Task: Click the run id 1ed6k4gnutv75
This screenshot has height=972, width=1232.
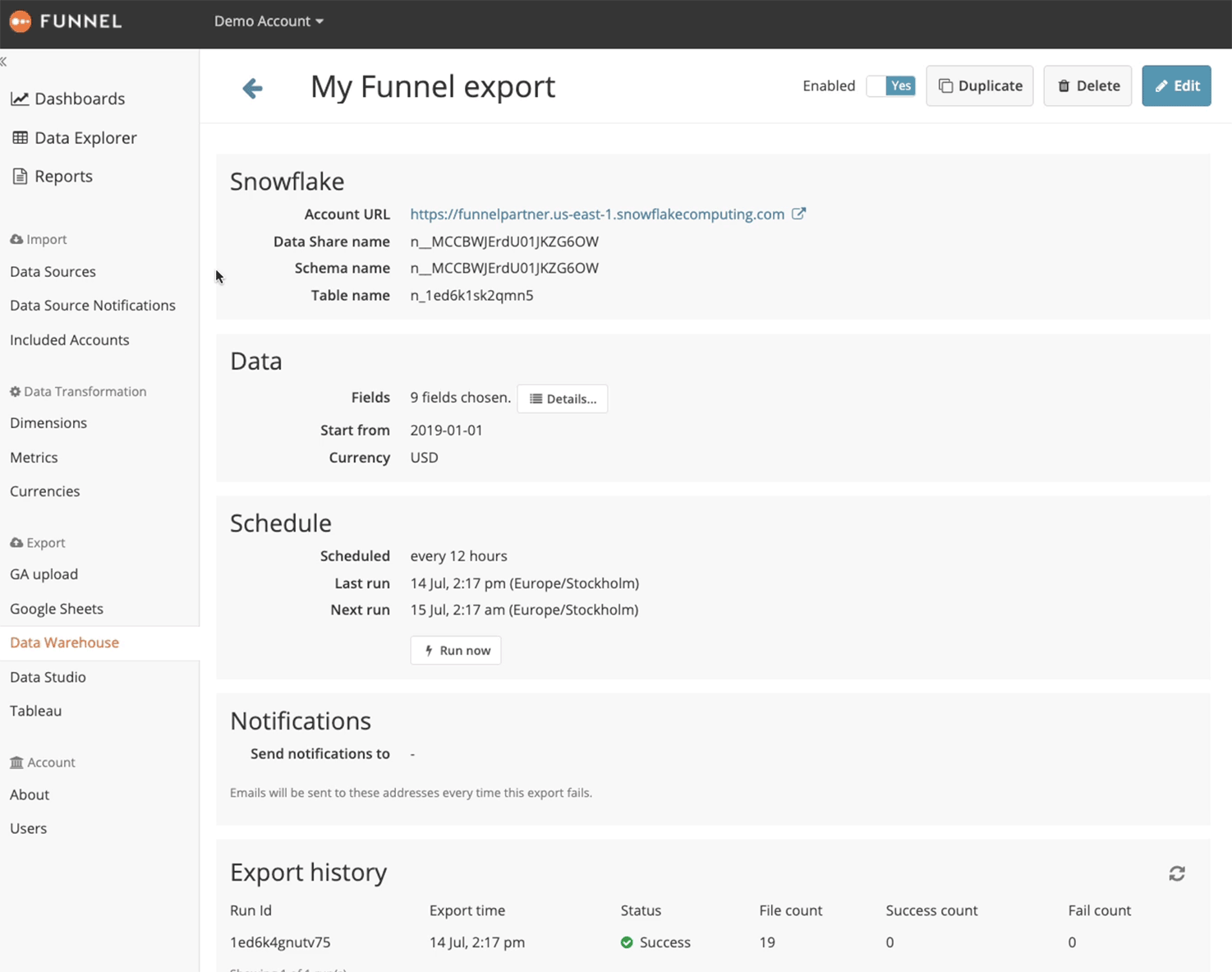Action: click(280, 942)
